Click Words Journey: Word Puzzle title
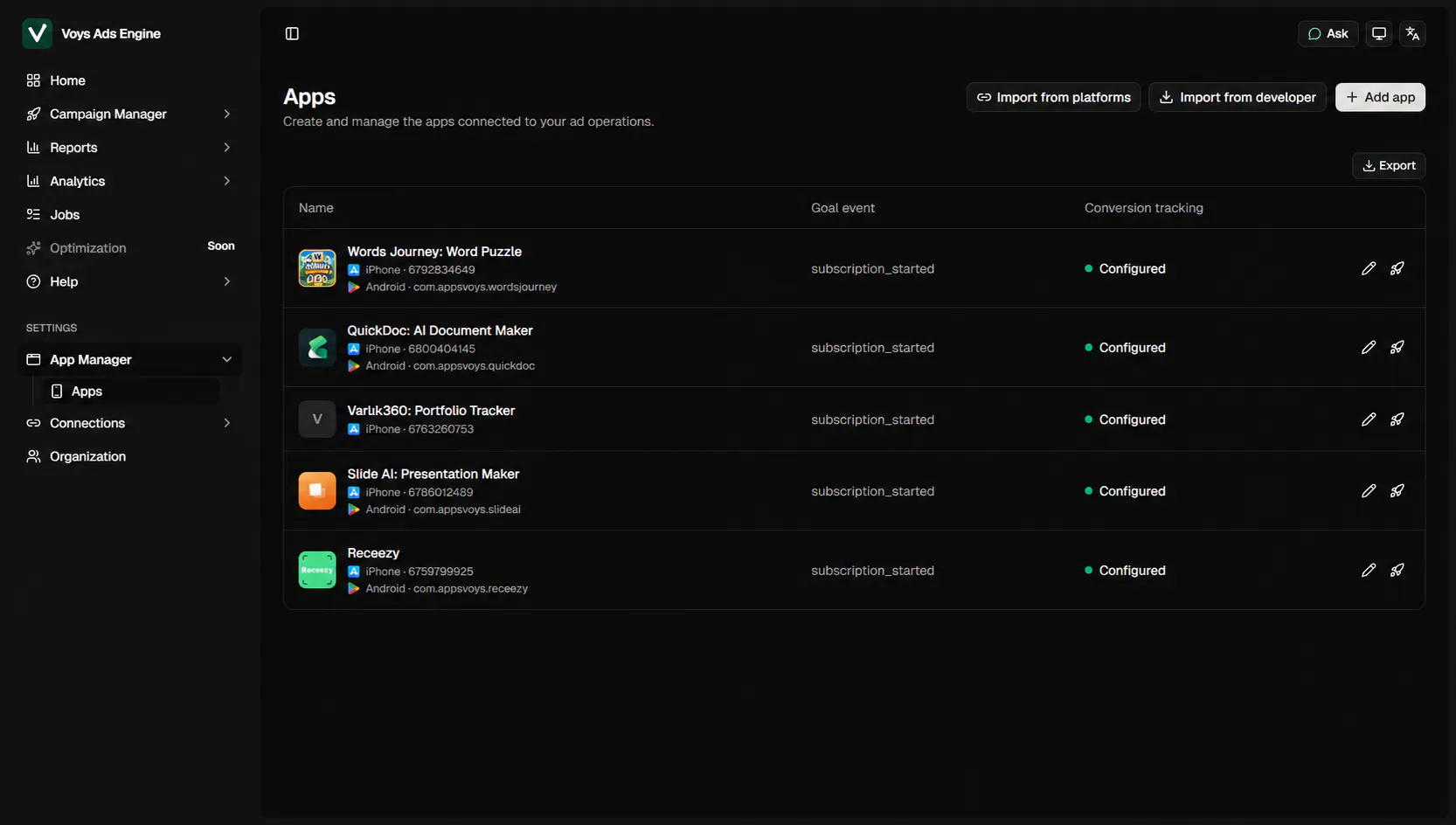1456x825 pixels. point(434,251)
